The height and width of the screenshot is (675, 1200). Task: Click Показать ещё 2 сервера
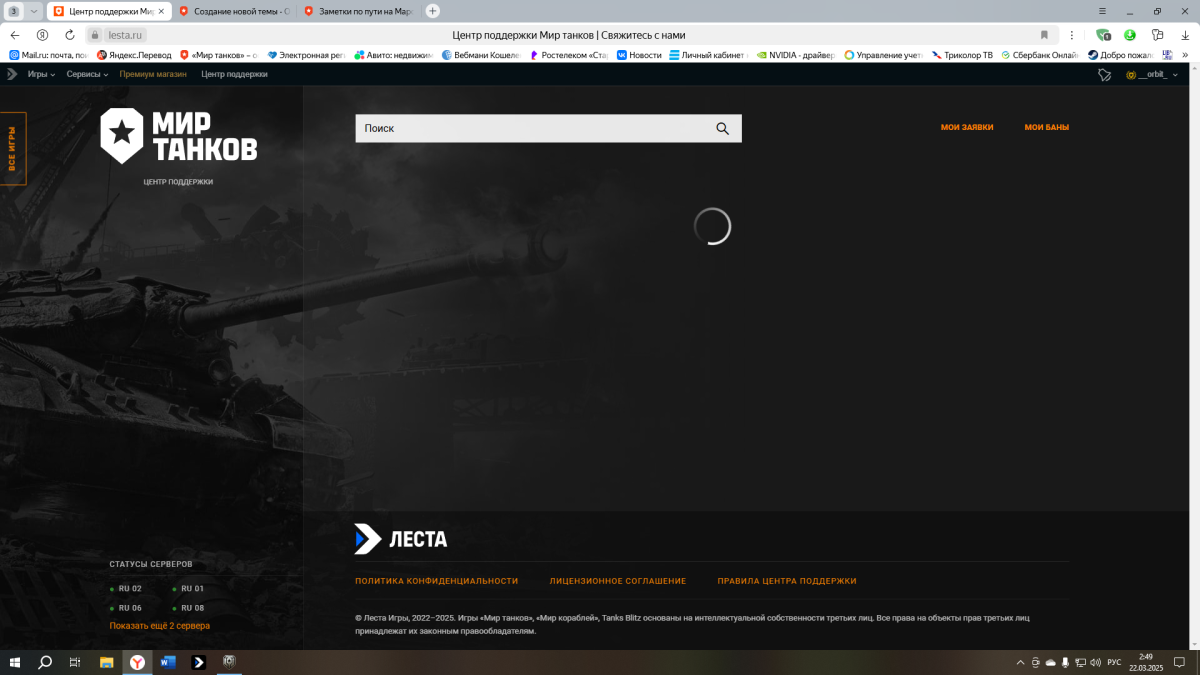tap(160, 626)
